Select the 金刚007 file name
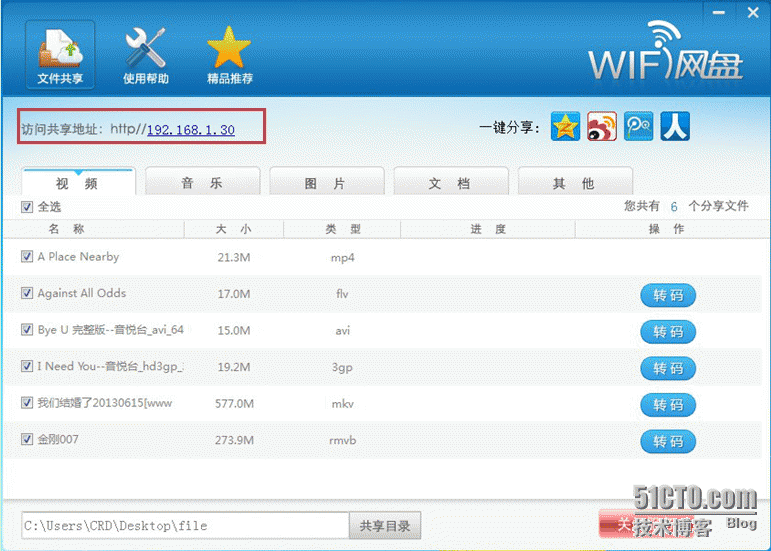771x551 pixels. [x=58, y=439]
